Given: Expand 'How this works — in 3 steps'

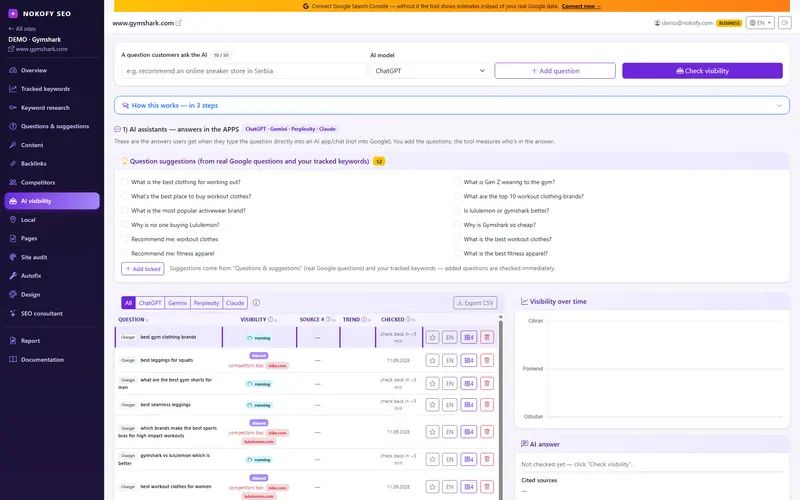Looking at the screenshot, I should pyautogui.click(x=452, y=105).
